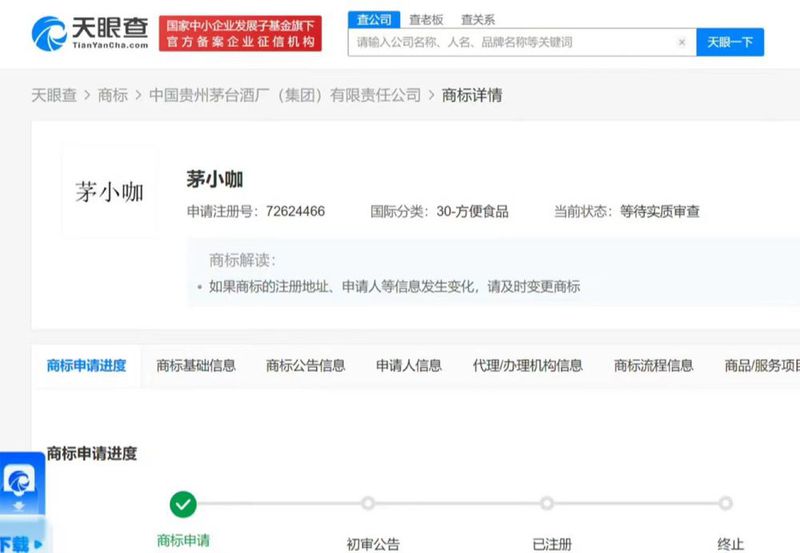
Task: Click the 天眼一下 search button
Action: tap(730, 42)
